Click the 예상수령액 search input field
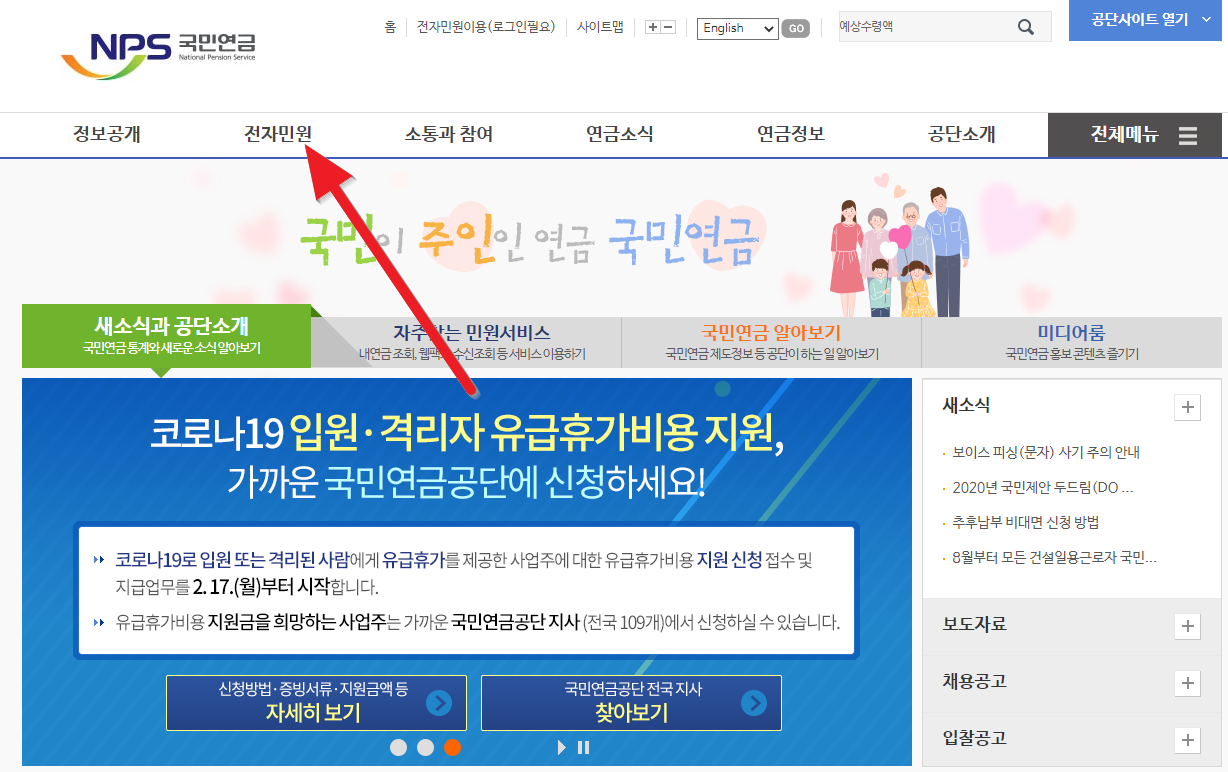The height and width of the screenshot is (772, 1228). (x=925, y=27)
